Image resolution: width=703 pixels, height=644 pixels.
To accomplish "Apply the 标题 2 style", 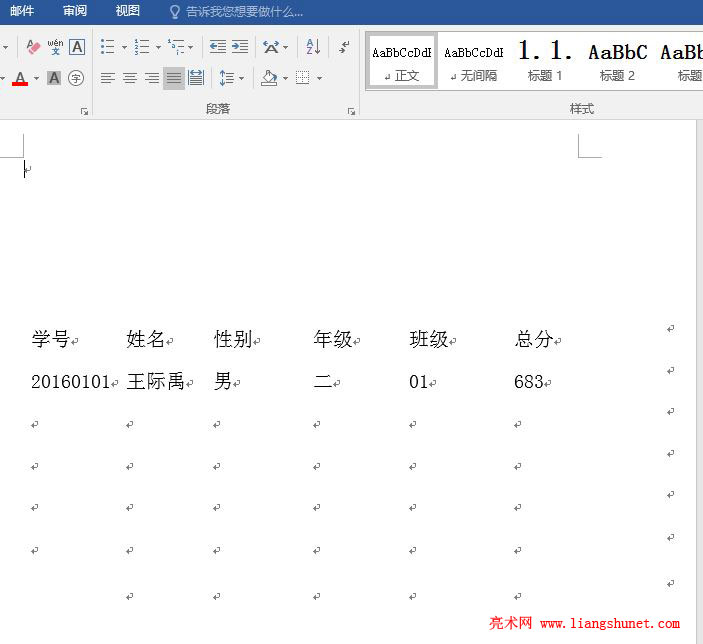I will (617, 63).
